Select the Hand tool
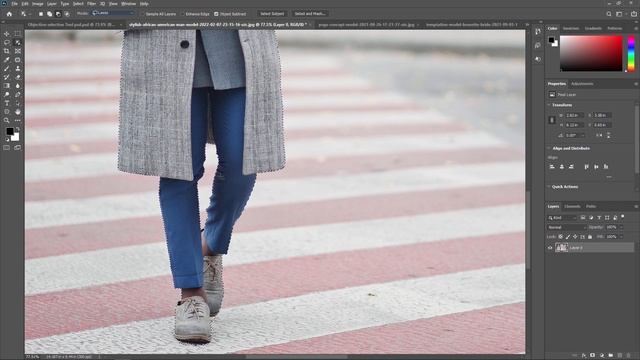640x360 pixels. pos(18,111)
